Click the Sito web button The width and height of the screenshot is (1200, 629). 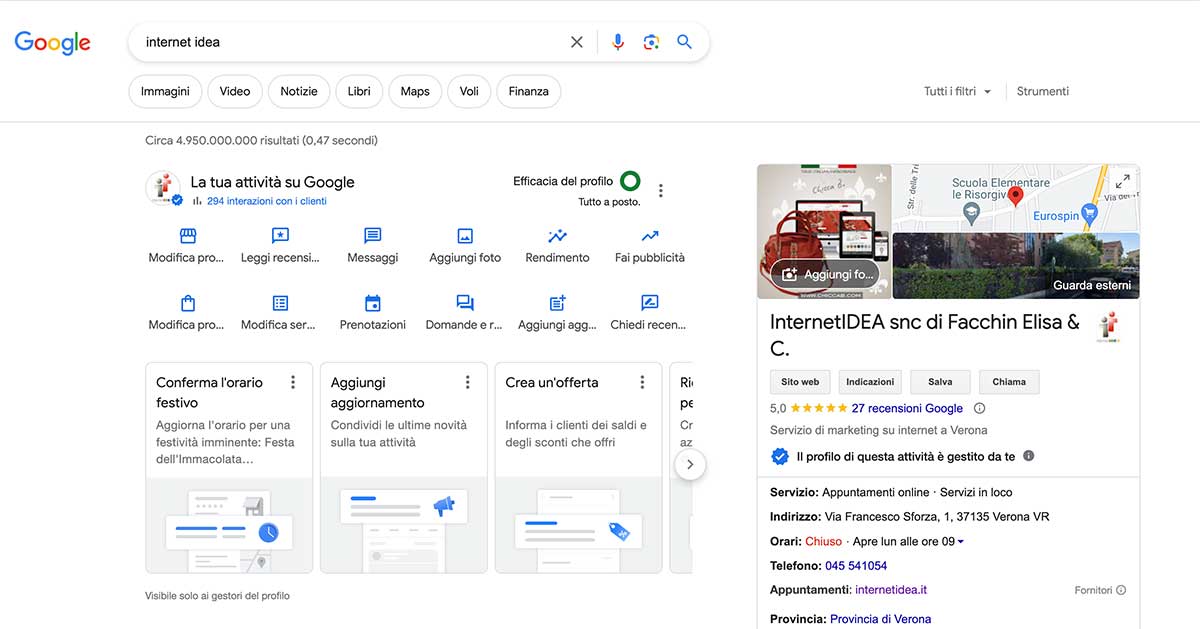(800, 382)
